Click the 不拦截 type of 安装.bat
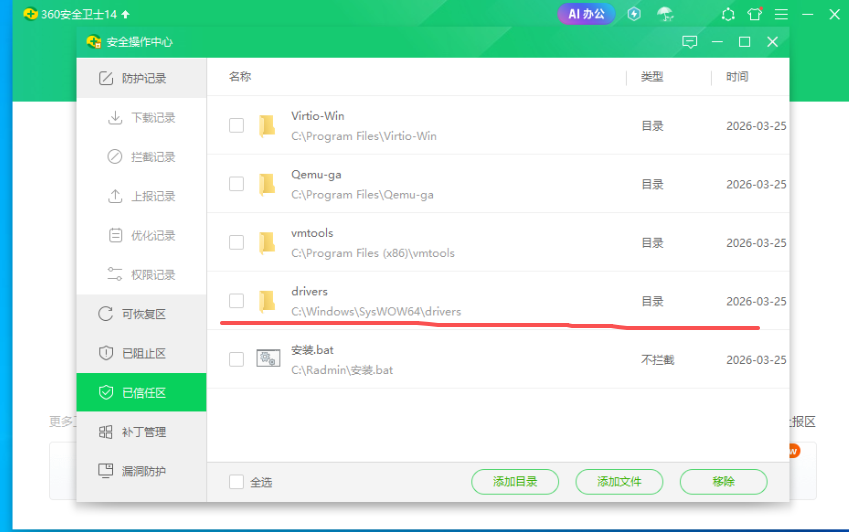This screenshot has height=532, width=849. 657,360
